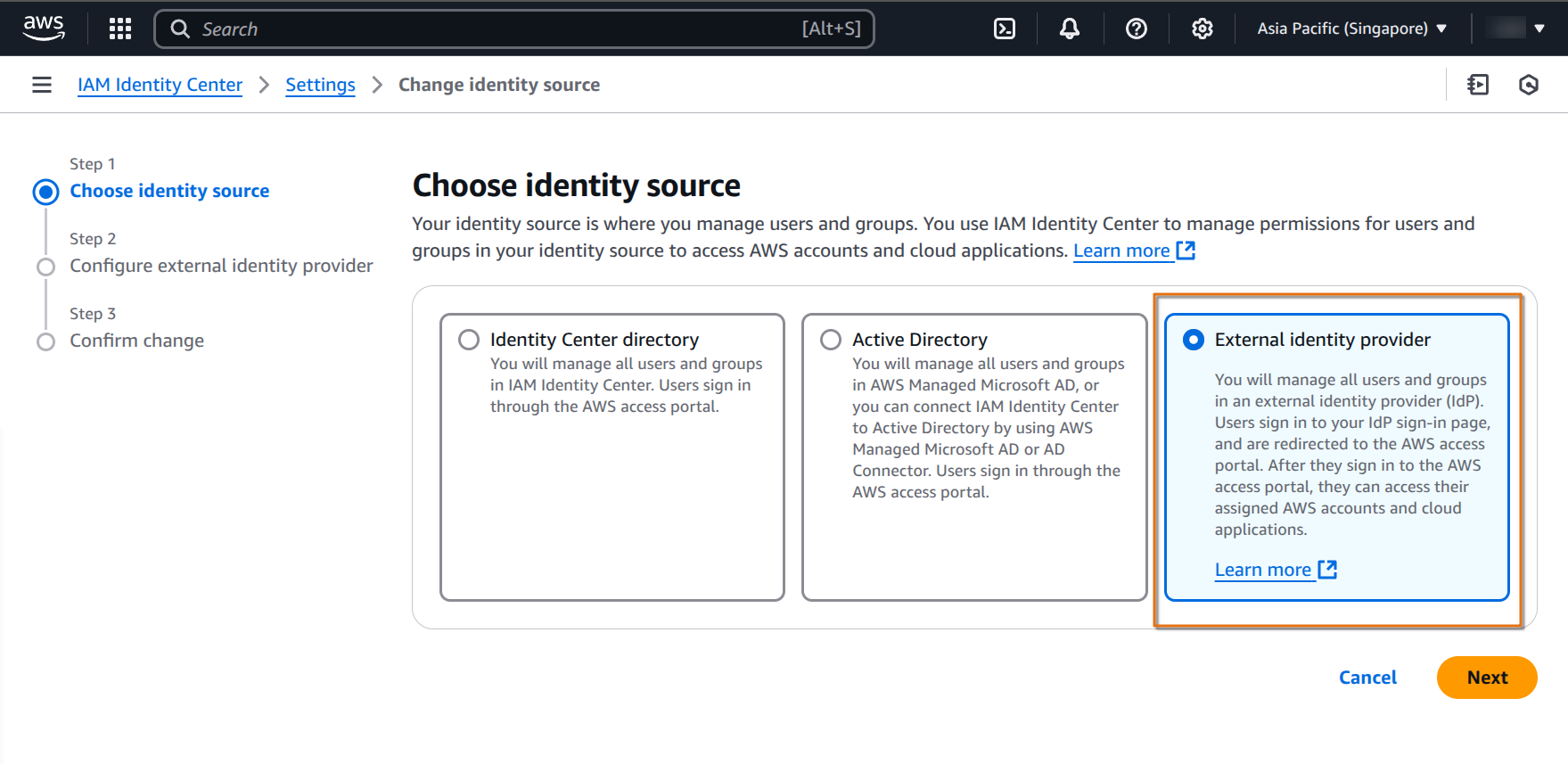
Task: Select the External identity provider radio button
Action: [x=1193, y=340]
